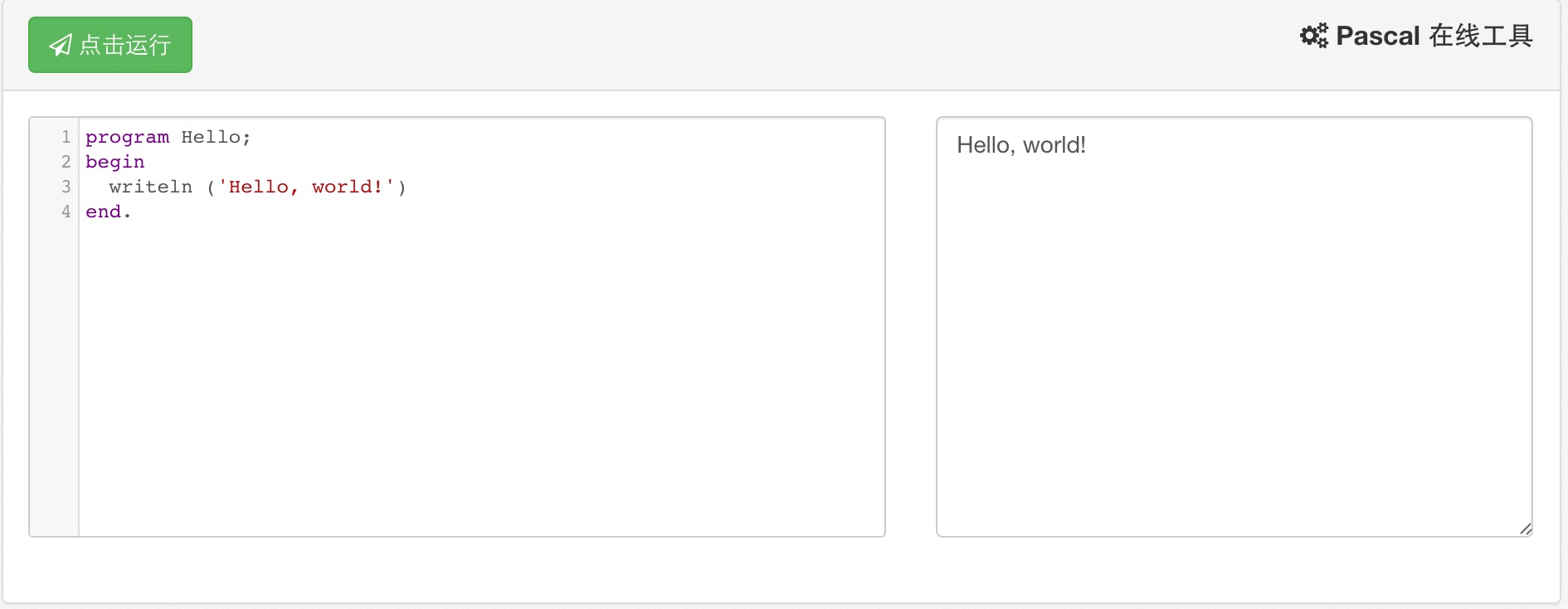Place cursor on the end. keyword
1568x609 pixels.
coord(108,212)
